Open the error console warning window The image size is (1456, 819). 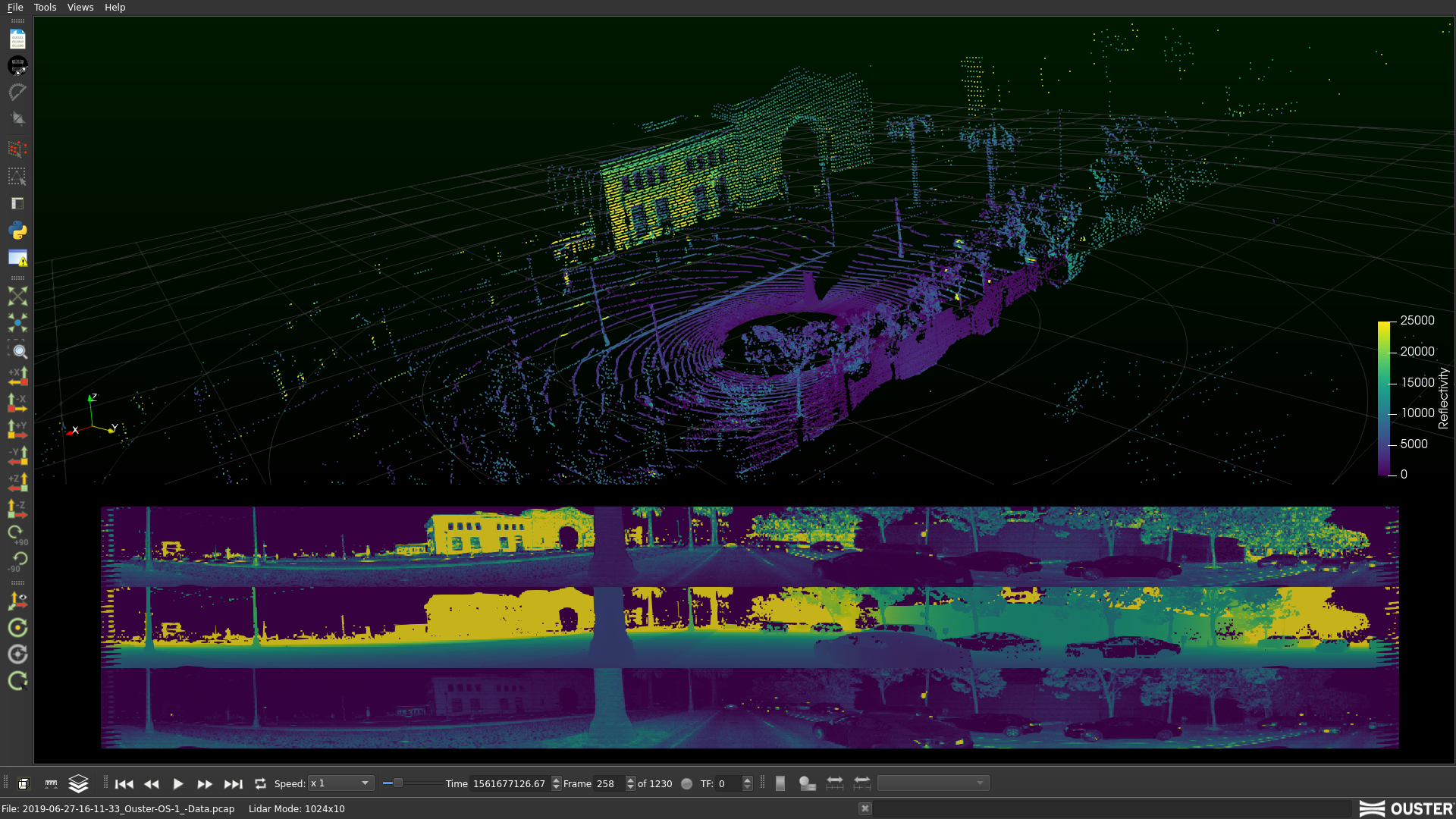(17, 258)
